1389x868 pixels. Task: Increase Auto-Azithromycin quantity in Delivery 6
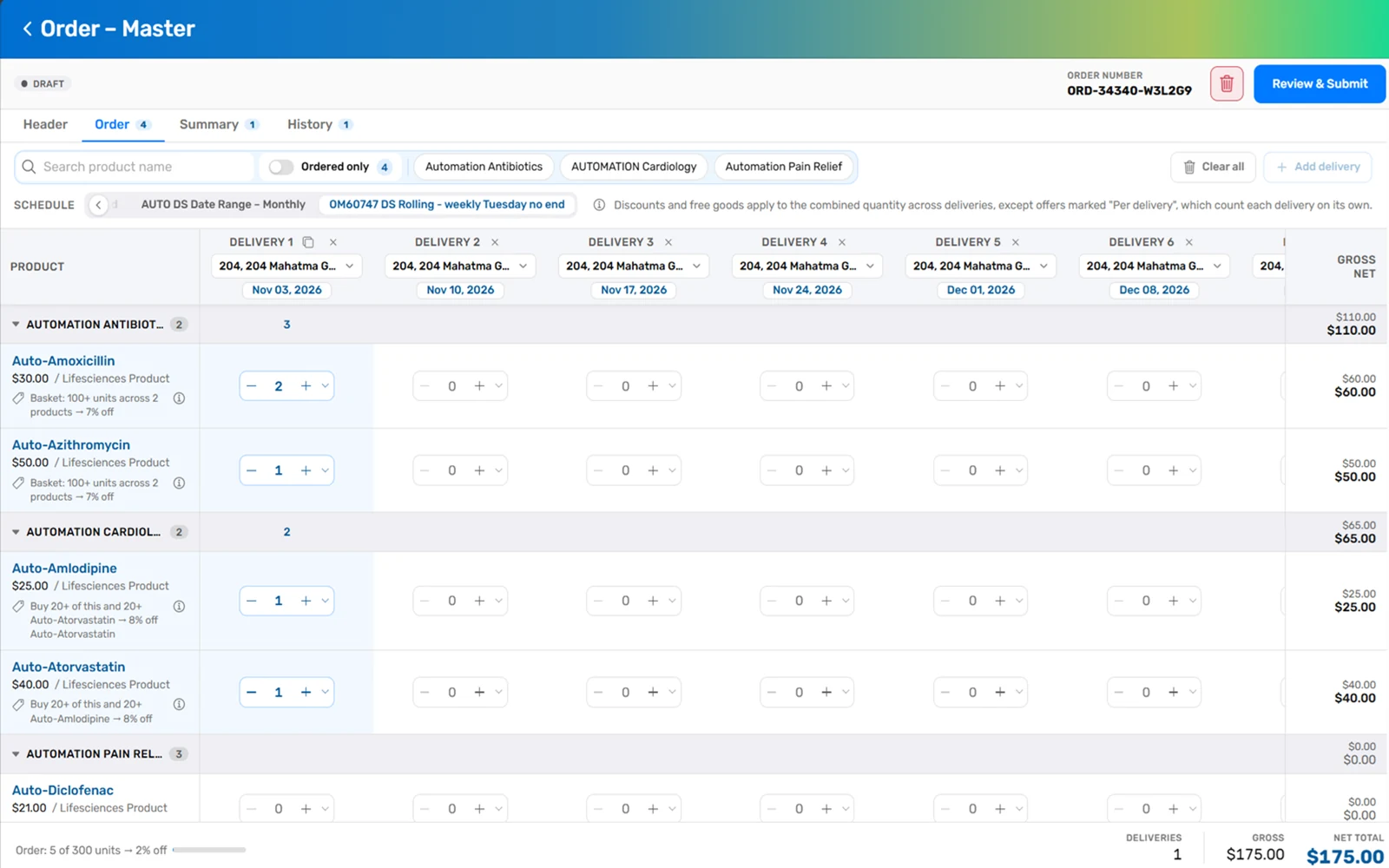[x=1174, y=470]
